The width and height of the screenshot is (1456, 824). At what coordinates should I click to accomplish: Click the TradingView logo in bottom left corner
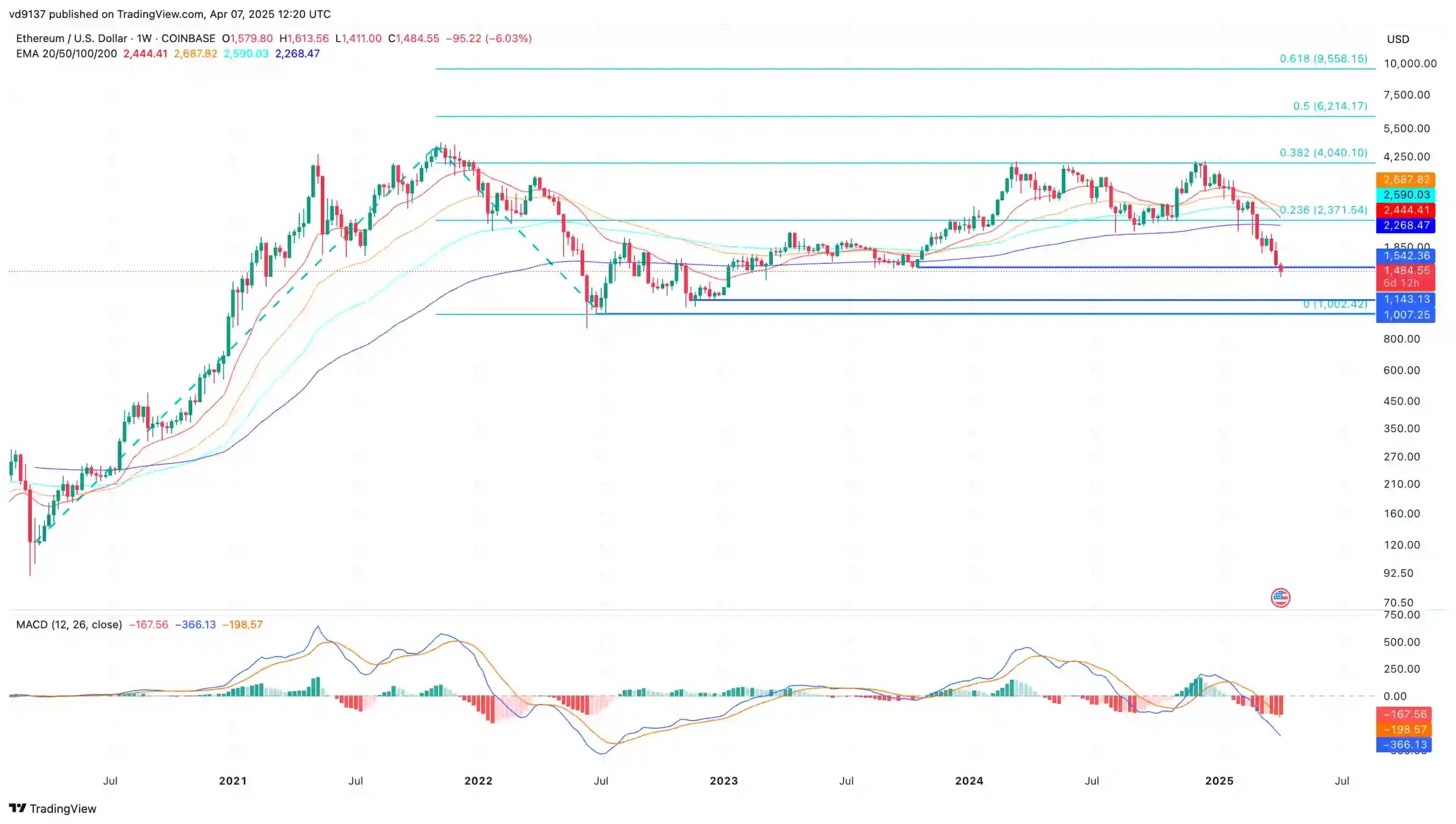point(51,808)
